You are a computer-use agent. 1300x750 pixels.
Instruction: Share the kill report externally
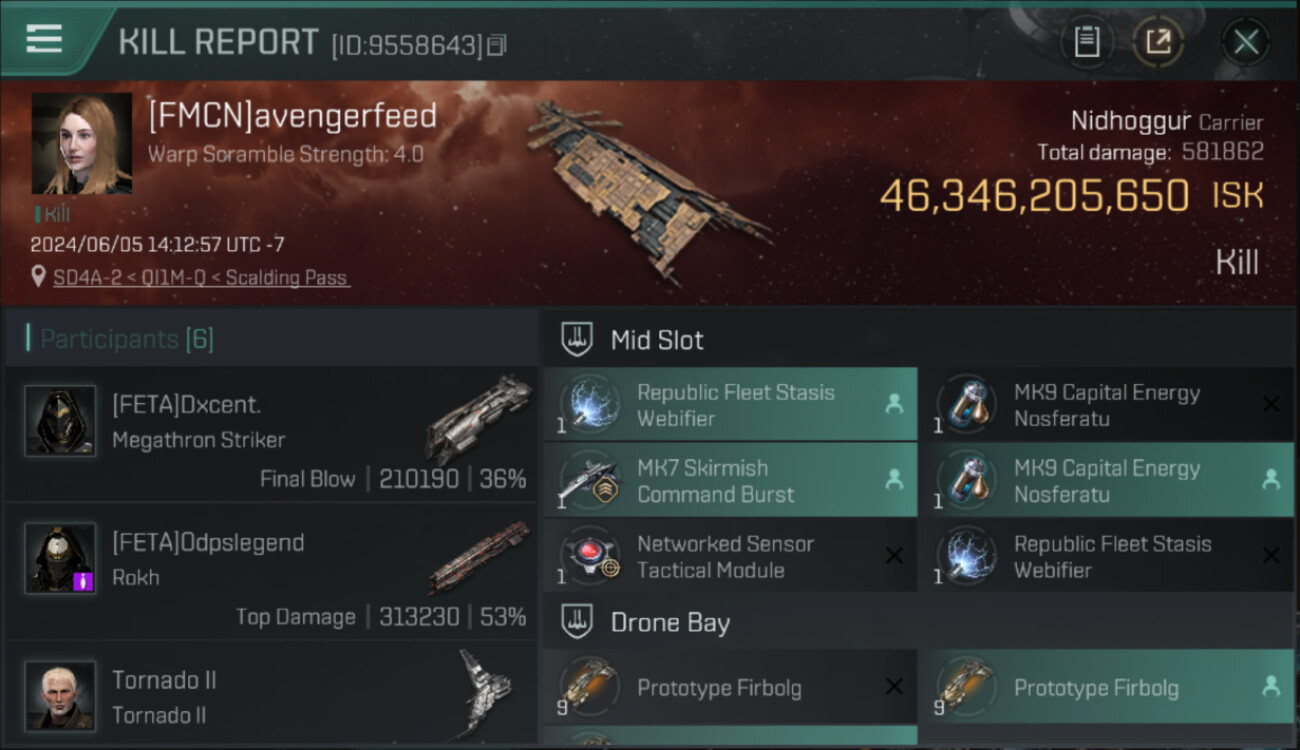point(1158,42)
